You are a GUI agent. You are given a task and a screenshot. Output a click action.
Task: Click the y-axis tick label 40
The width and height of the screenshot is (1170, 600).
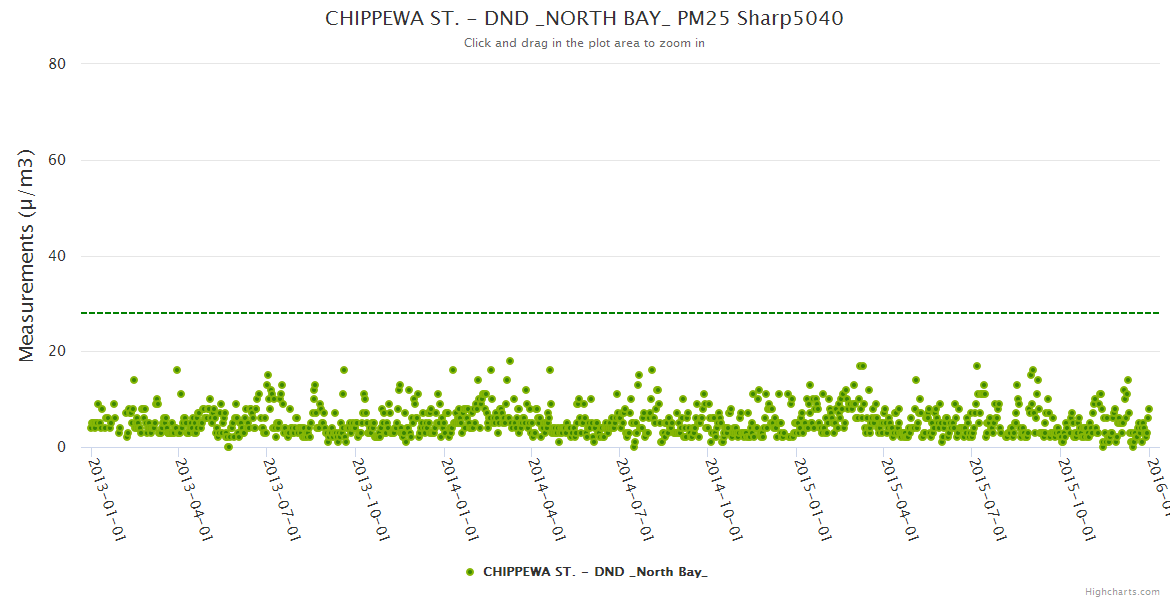(x=57, y=256)
